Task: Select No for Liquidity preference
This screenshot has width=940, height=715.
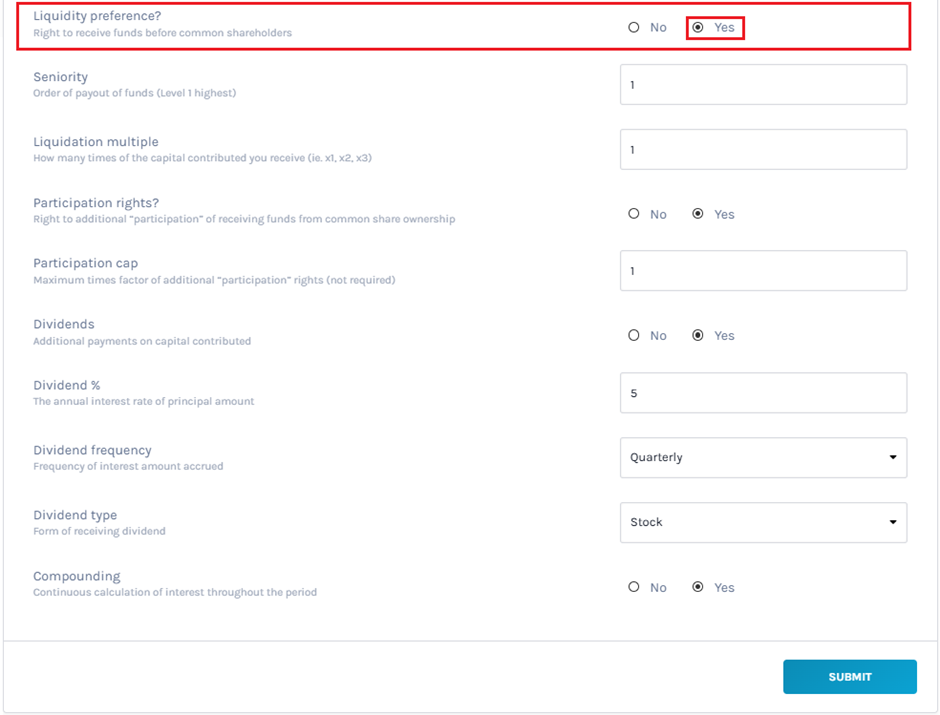Action: point(634,27)
